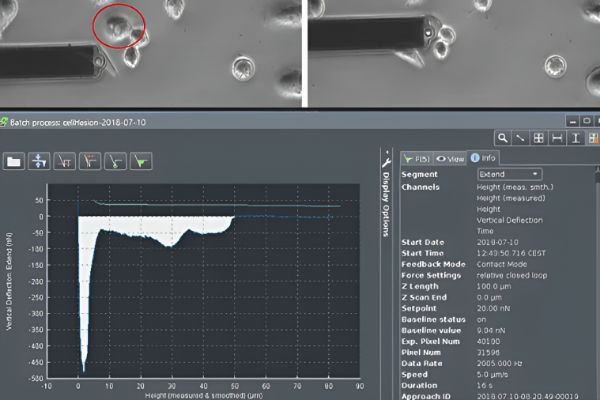Screen dimensions: 600x400
Task: Click the 'Height (measured)' channel entry
Action: (x=510, y=198)
